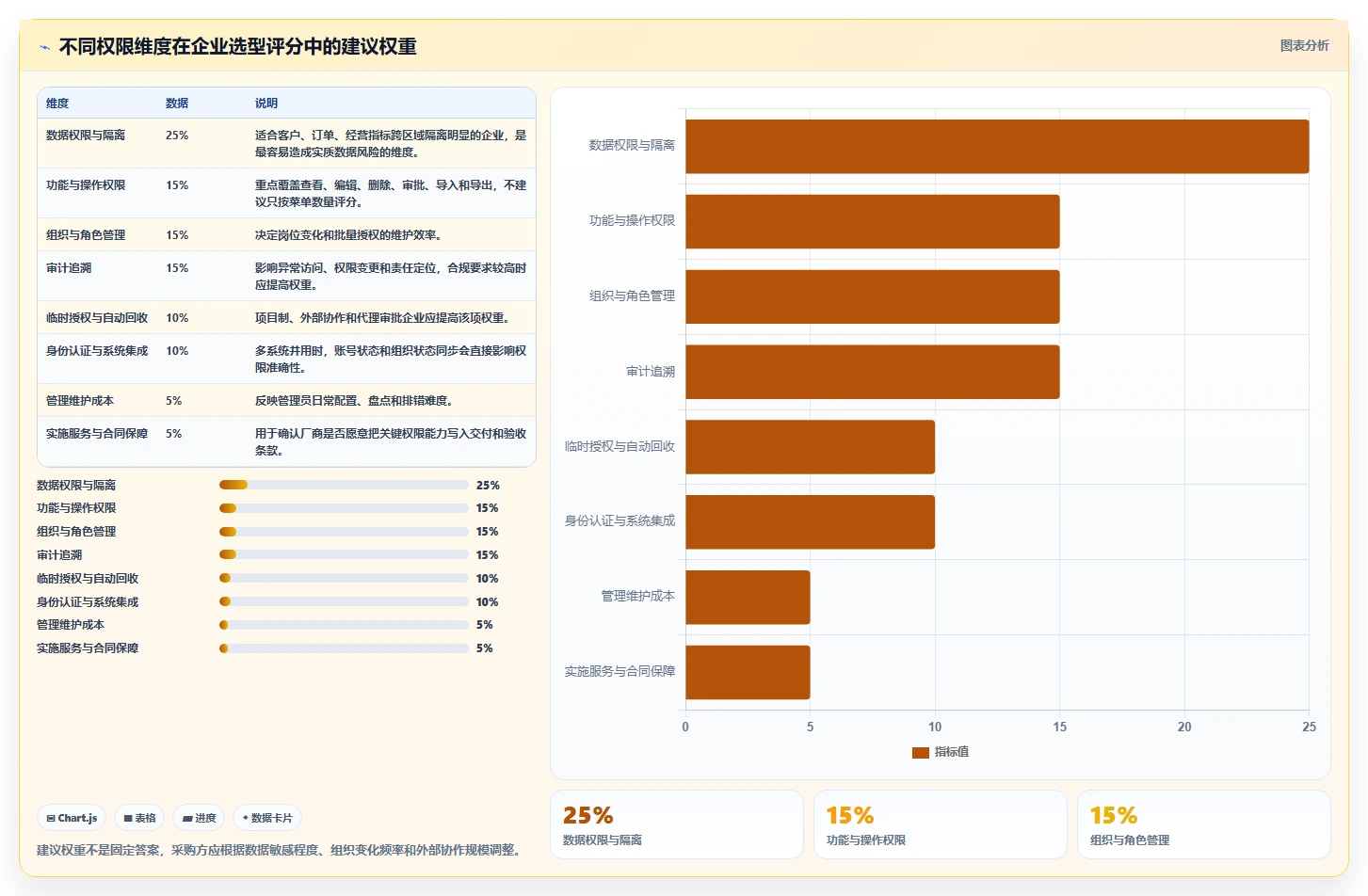
Task: Open the 25% 数据权限与隔离 stat card
Action: pyautogui.click(x=677, y=824)
